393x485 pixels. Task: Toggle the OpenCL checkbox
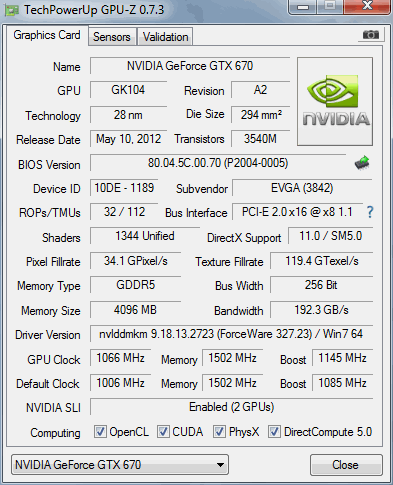tap(100, 432)
